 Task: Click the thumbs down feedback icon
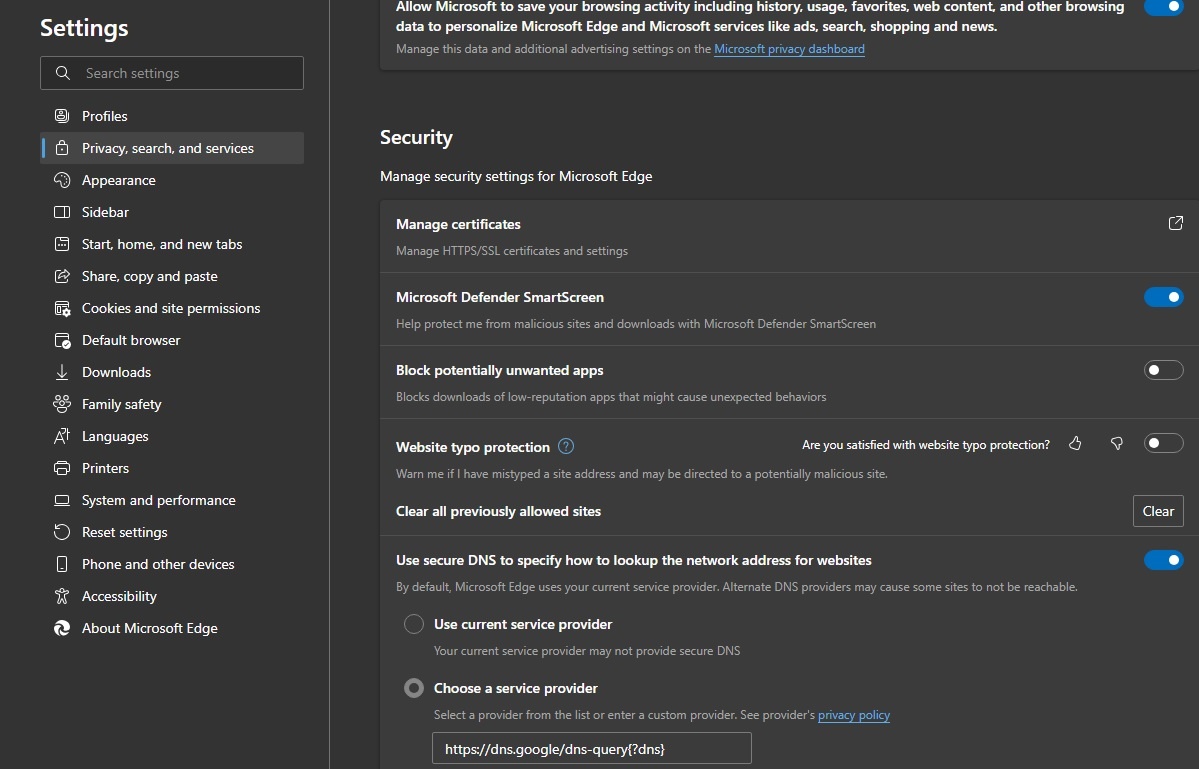tap(1117, 444)
